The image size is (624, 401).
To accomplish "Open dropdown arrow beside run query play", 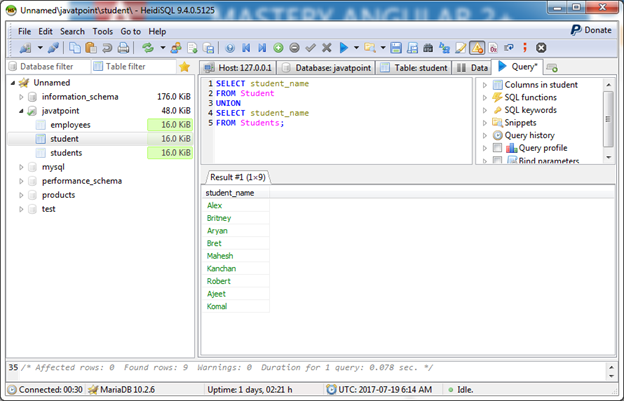I will tap(356, 48).
